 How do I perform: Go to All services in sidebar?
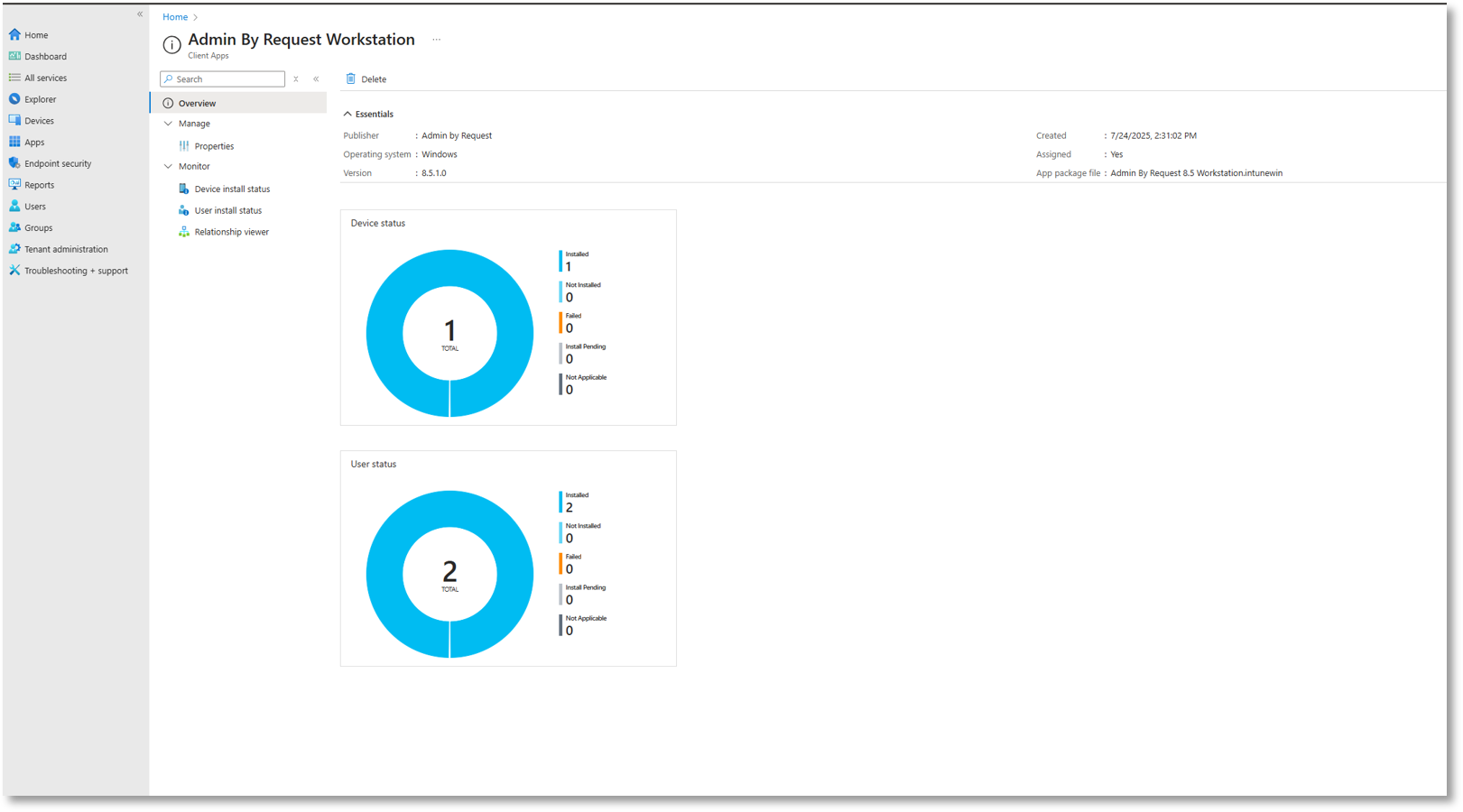45,78
